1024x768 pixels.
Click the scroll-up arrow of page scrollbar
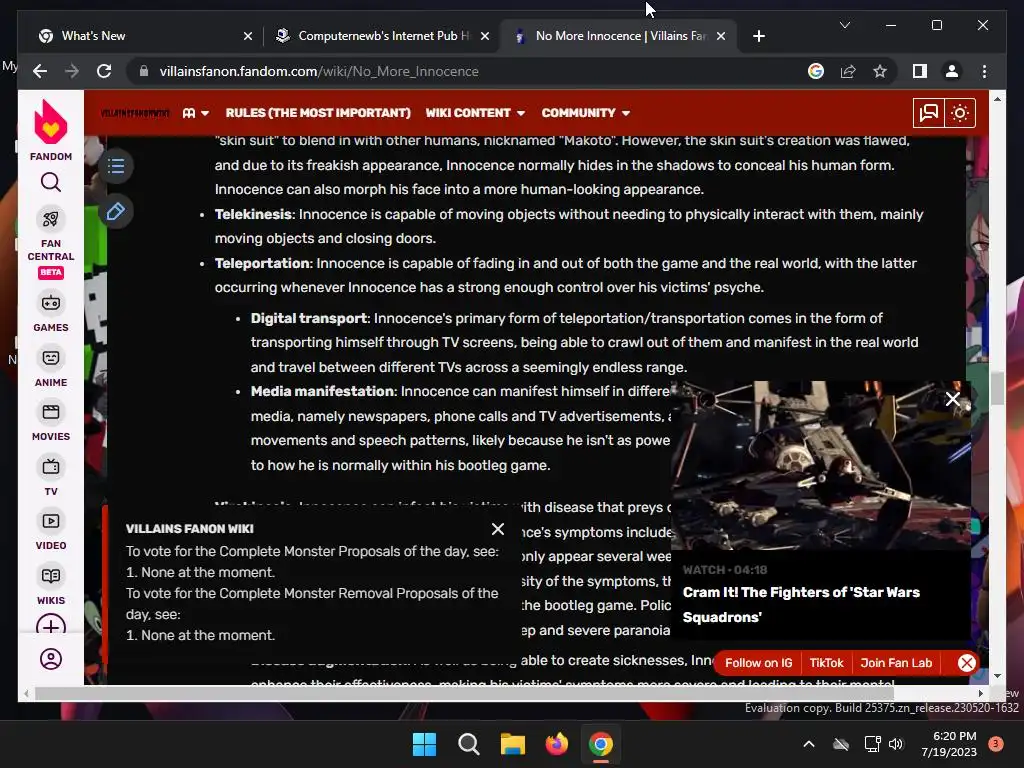pyautogui.click(x=997, y=99)
